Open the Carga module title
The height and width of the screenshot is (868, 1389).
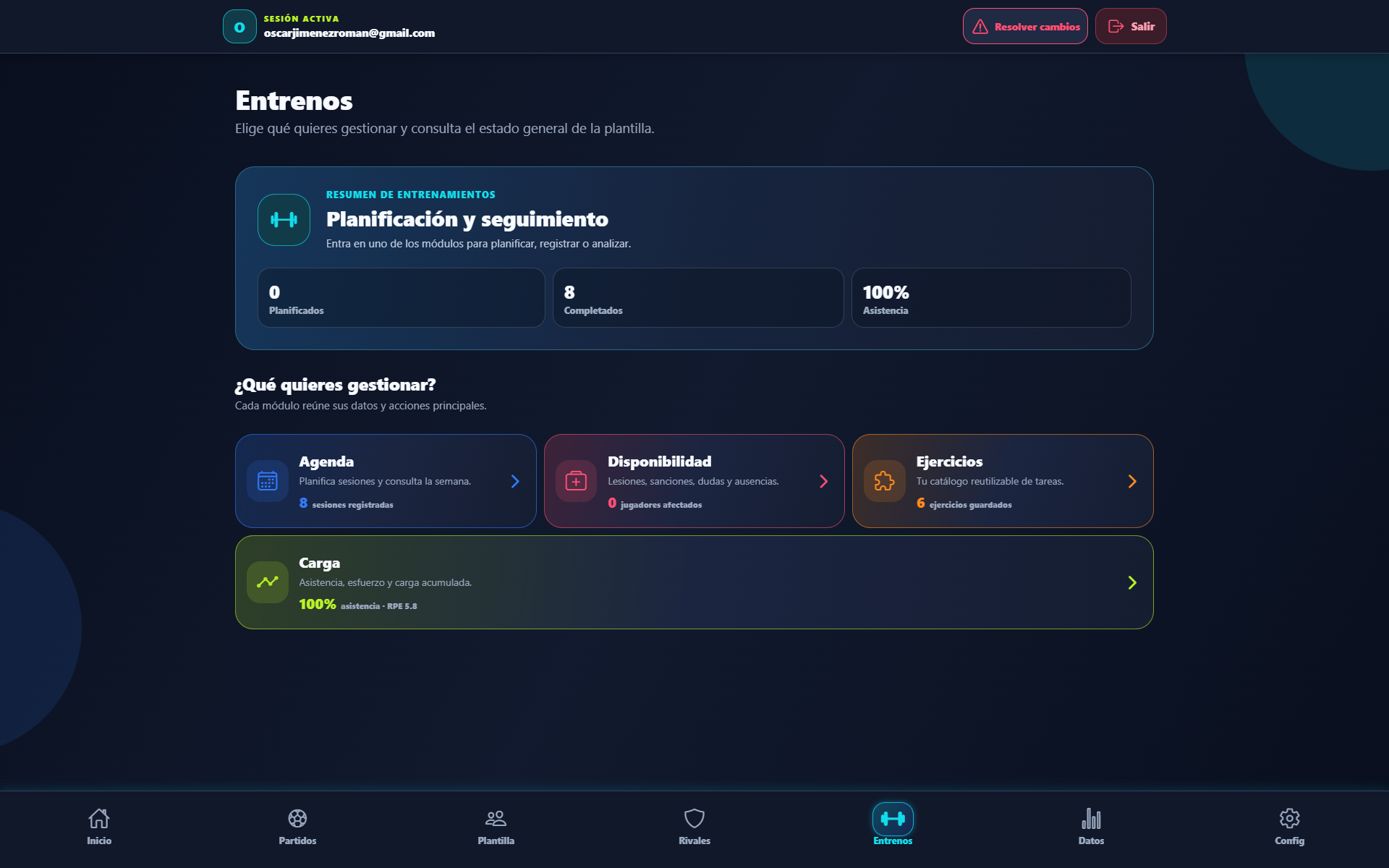point(319,563)
